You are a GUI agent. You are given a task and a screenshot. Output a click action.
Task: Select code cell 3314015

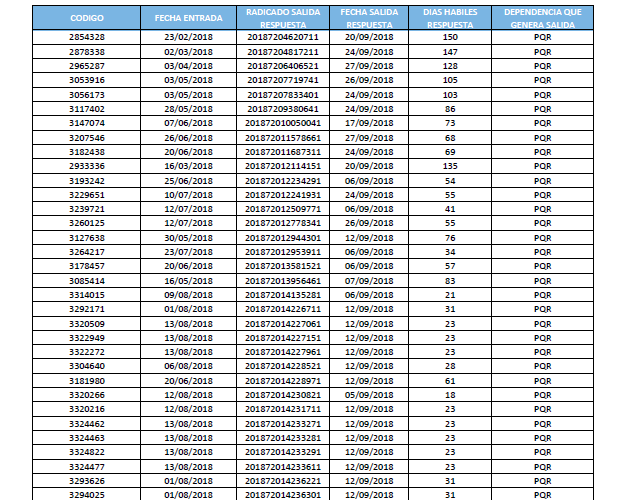click(x=87, y=295)
